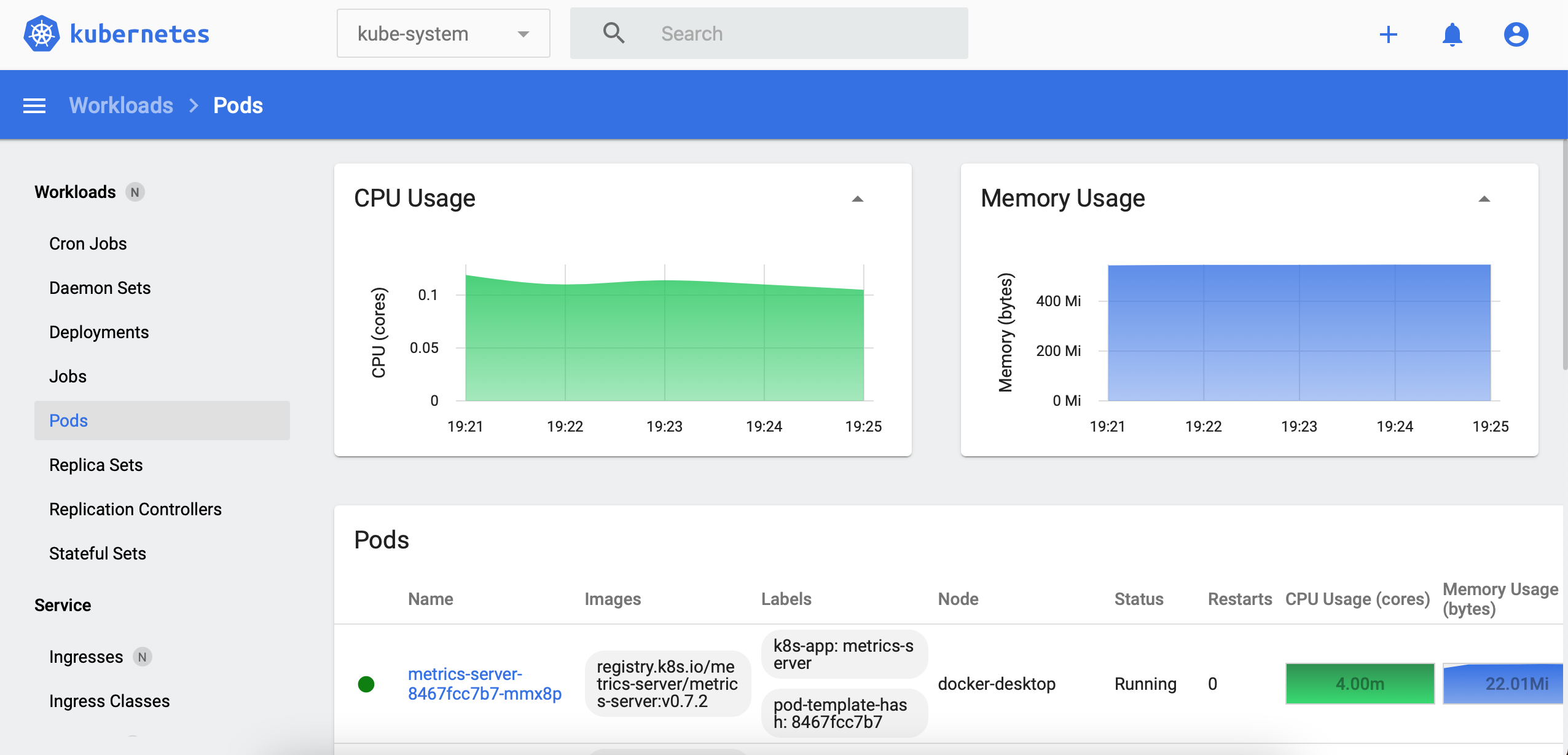Open the kube-system namespace dropdown

pyautogui.click(x=443, y=33)
